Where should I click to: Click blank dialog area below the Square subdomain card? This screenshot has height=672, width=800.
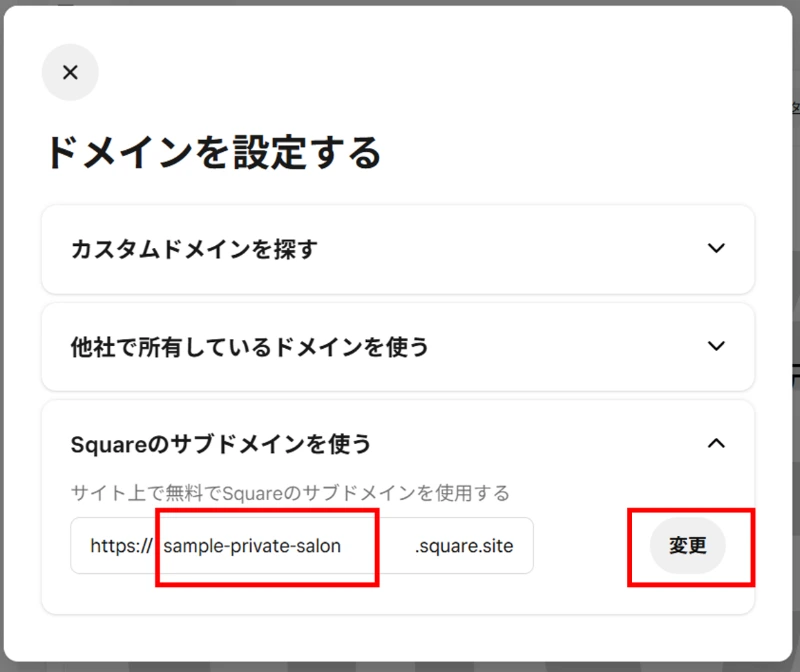click(400, 638)
